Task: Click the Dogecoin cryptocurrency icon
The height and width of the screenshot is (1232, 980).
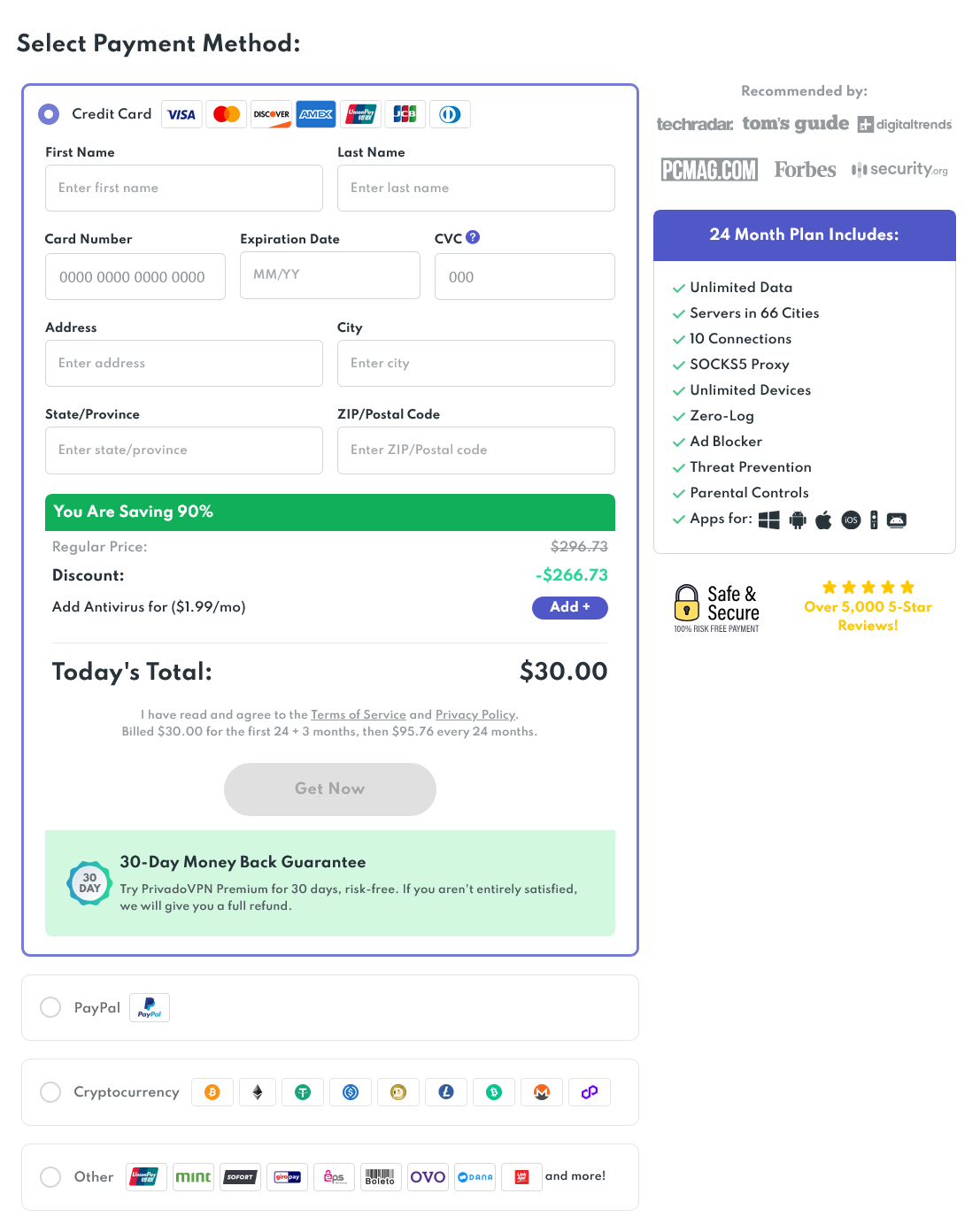Action: [398, 1092]
